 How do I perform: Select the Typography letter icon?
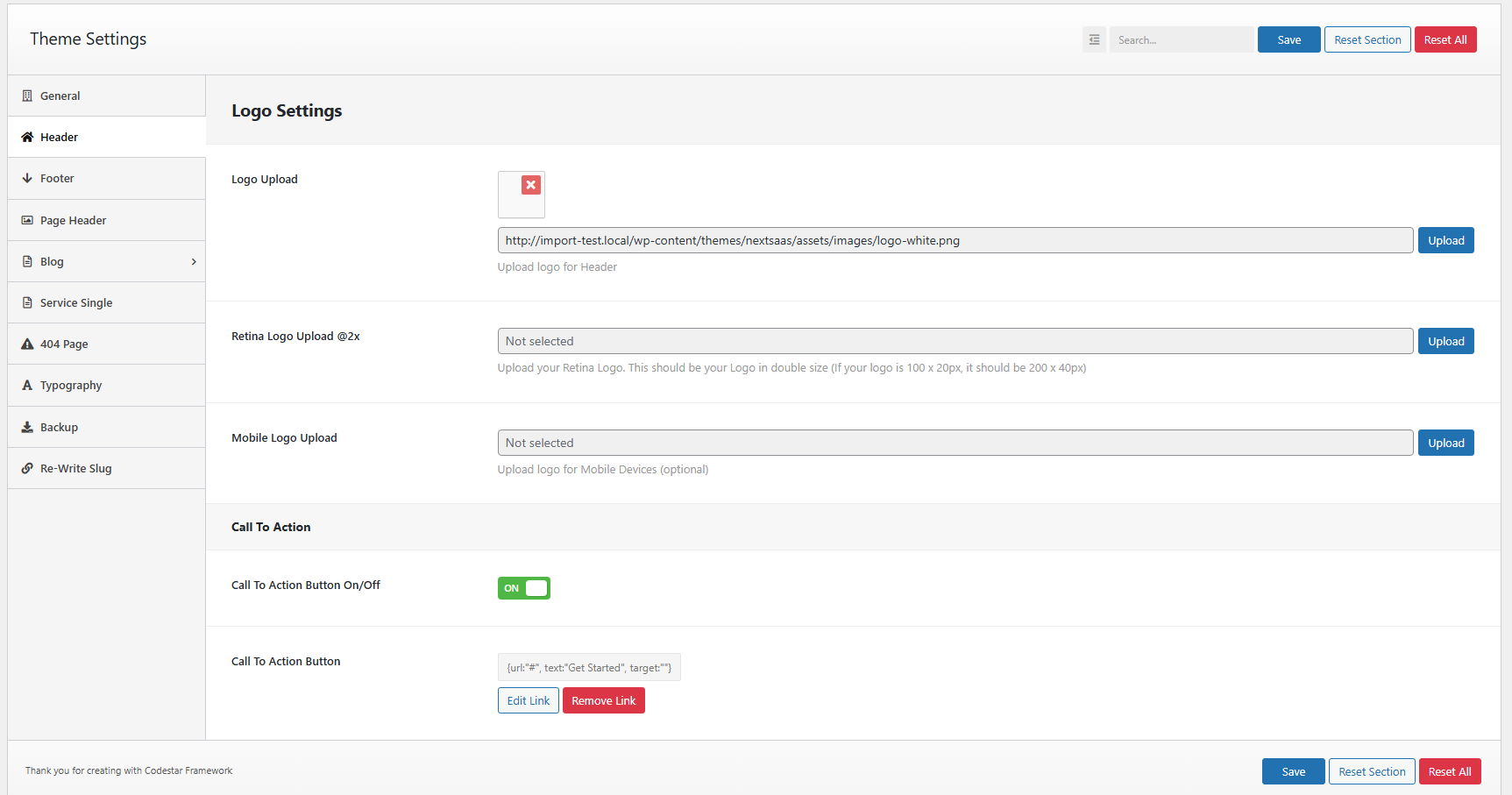(x=27, y=385)
